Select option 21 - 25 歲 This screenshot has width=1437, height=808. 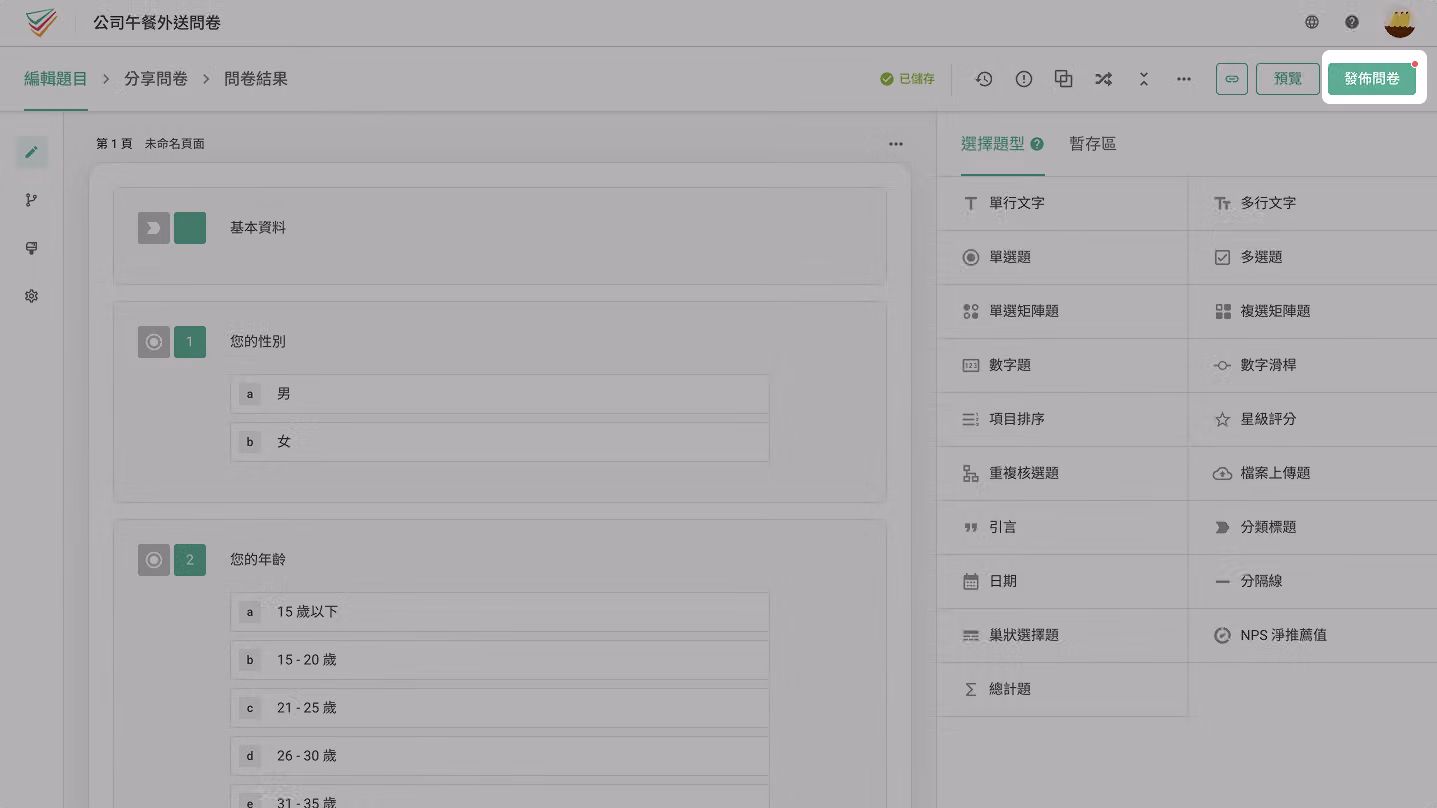[x=500, y=708]
